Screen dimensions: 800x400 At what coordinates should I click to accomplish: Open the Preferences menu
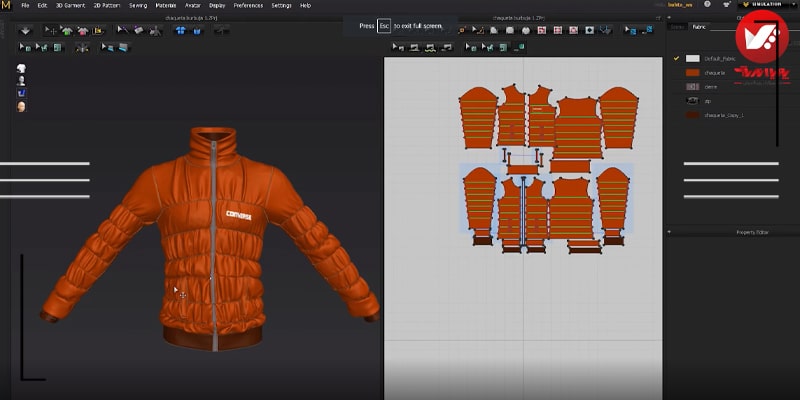248,5
